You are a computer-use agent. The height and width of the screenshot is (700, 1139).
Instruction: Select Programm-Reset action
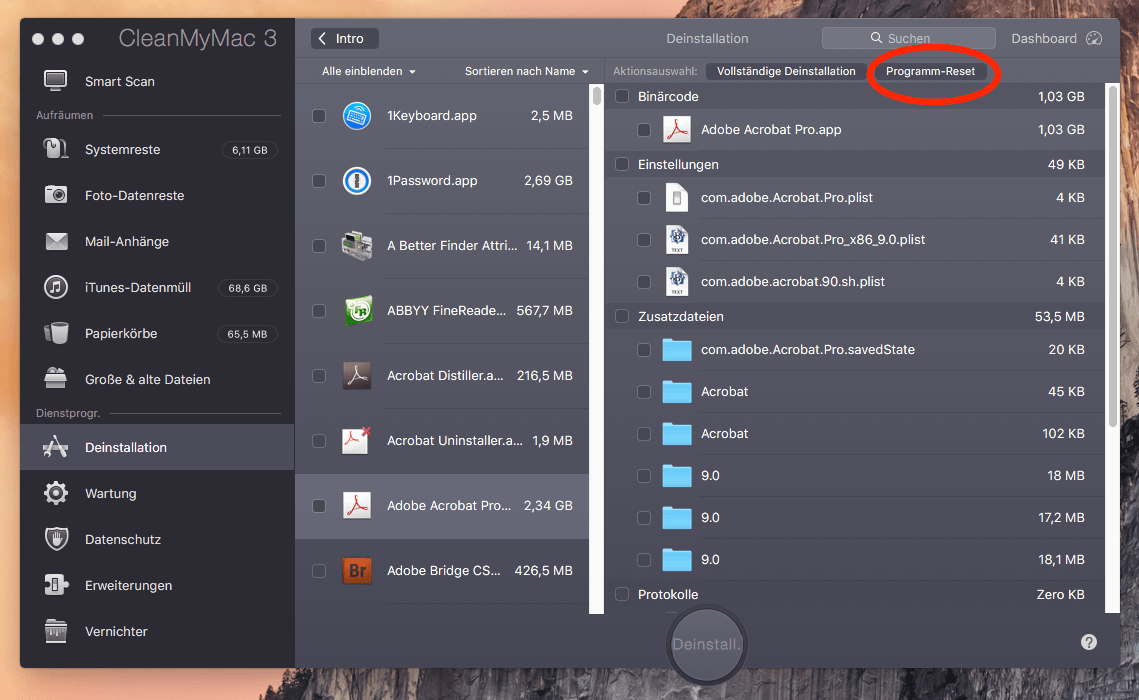(930, 71)
